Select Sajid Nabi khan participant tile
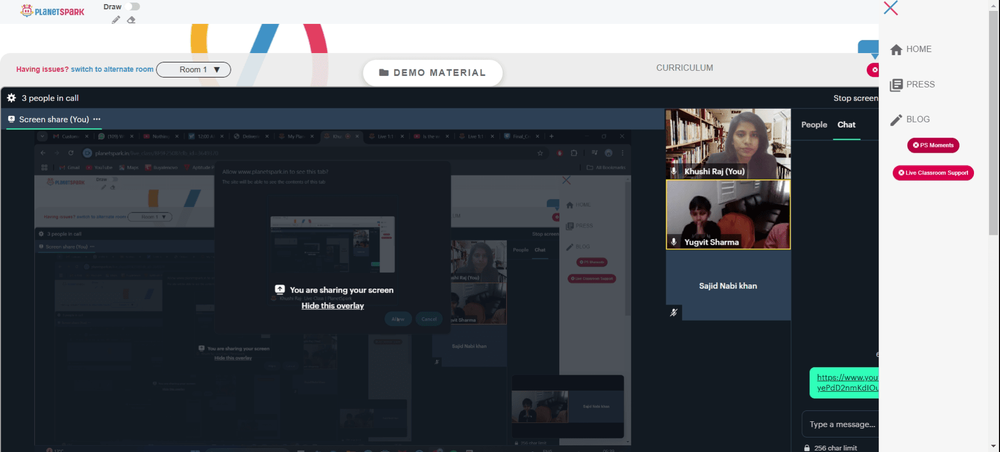 coord(728,286)
